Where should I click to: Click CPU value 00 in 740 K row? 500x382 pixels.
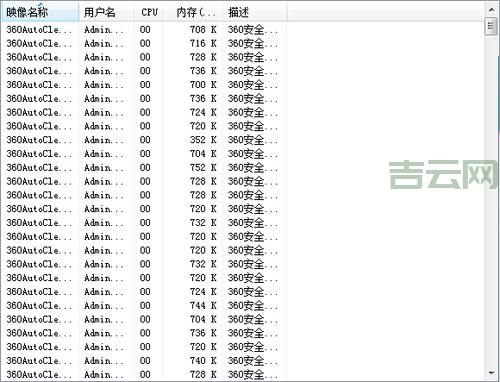point(145,361)
